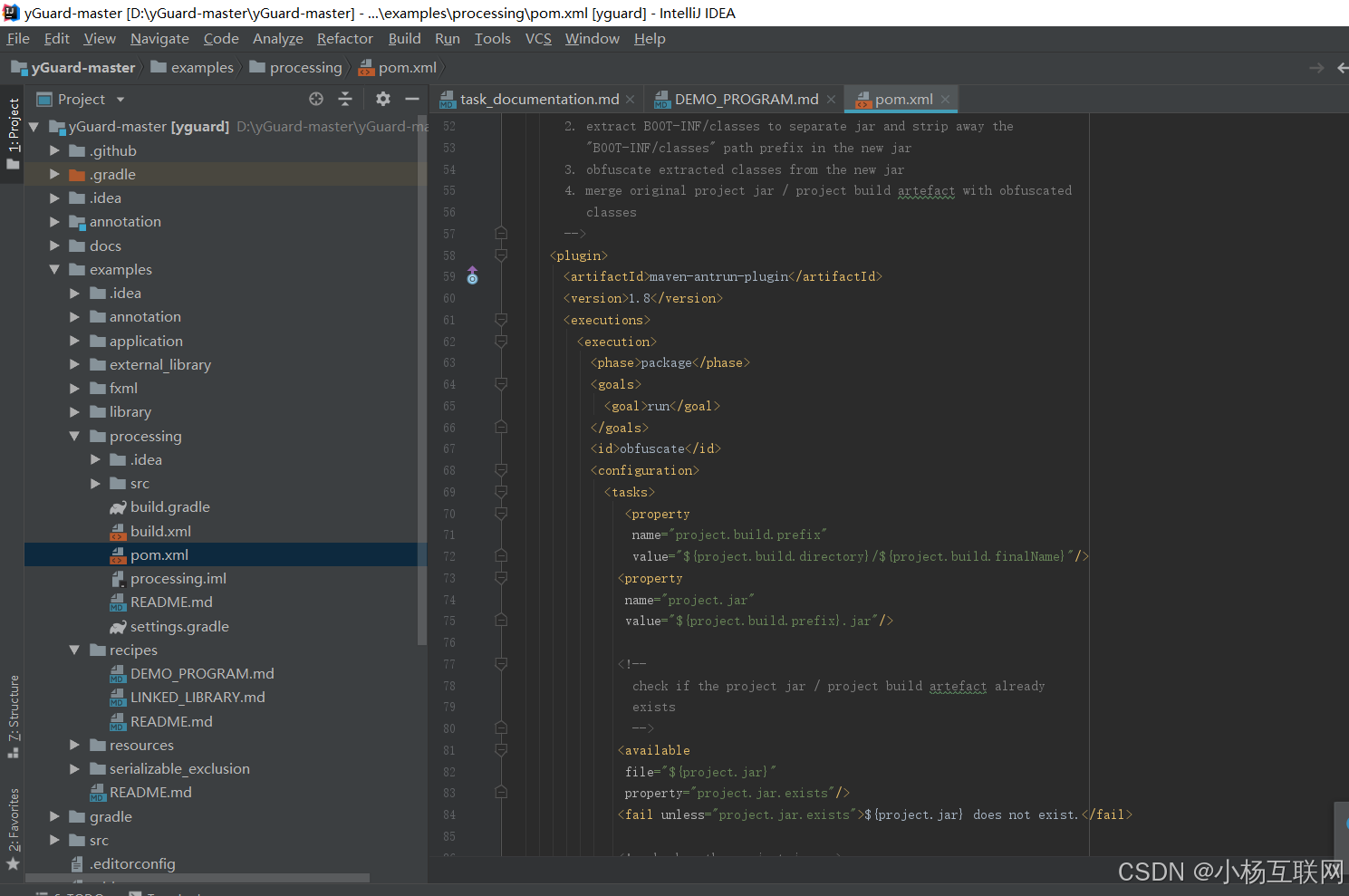Select the docs folder in tree
The height and width of the screenshot is (896, 1349).
(x=105, y=246)
